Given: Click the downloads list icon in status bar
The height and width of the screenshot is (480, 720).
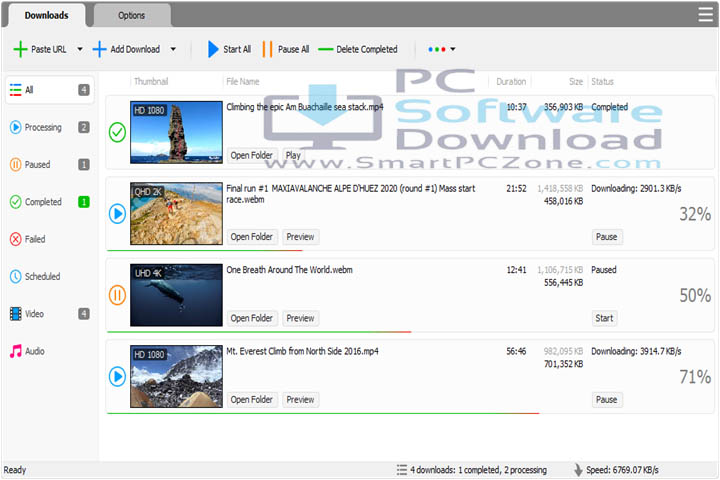Looking at the screenshot, I should (x=402, y=469).
